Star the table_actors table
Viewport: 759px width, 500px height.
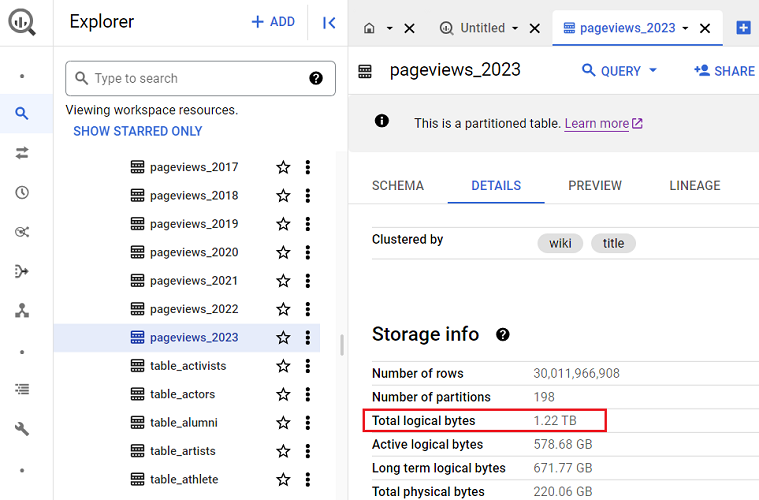tap(283, 394)
